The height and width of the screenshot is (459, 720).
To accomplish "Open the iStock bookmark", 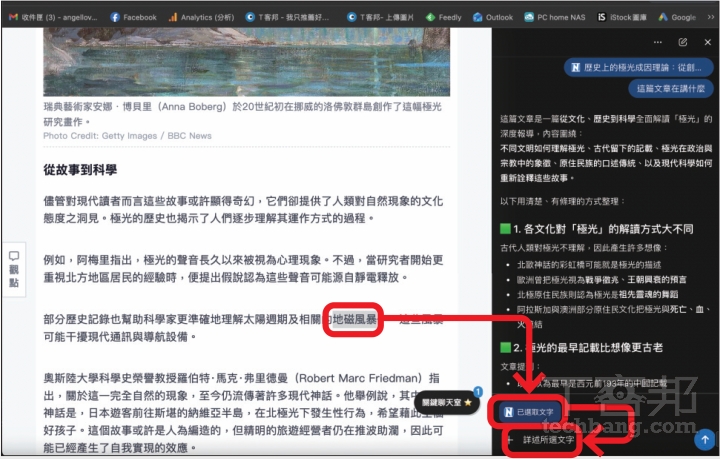I will pos(622,17).
